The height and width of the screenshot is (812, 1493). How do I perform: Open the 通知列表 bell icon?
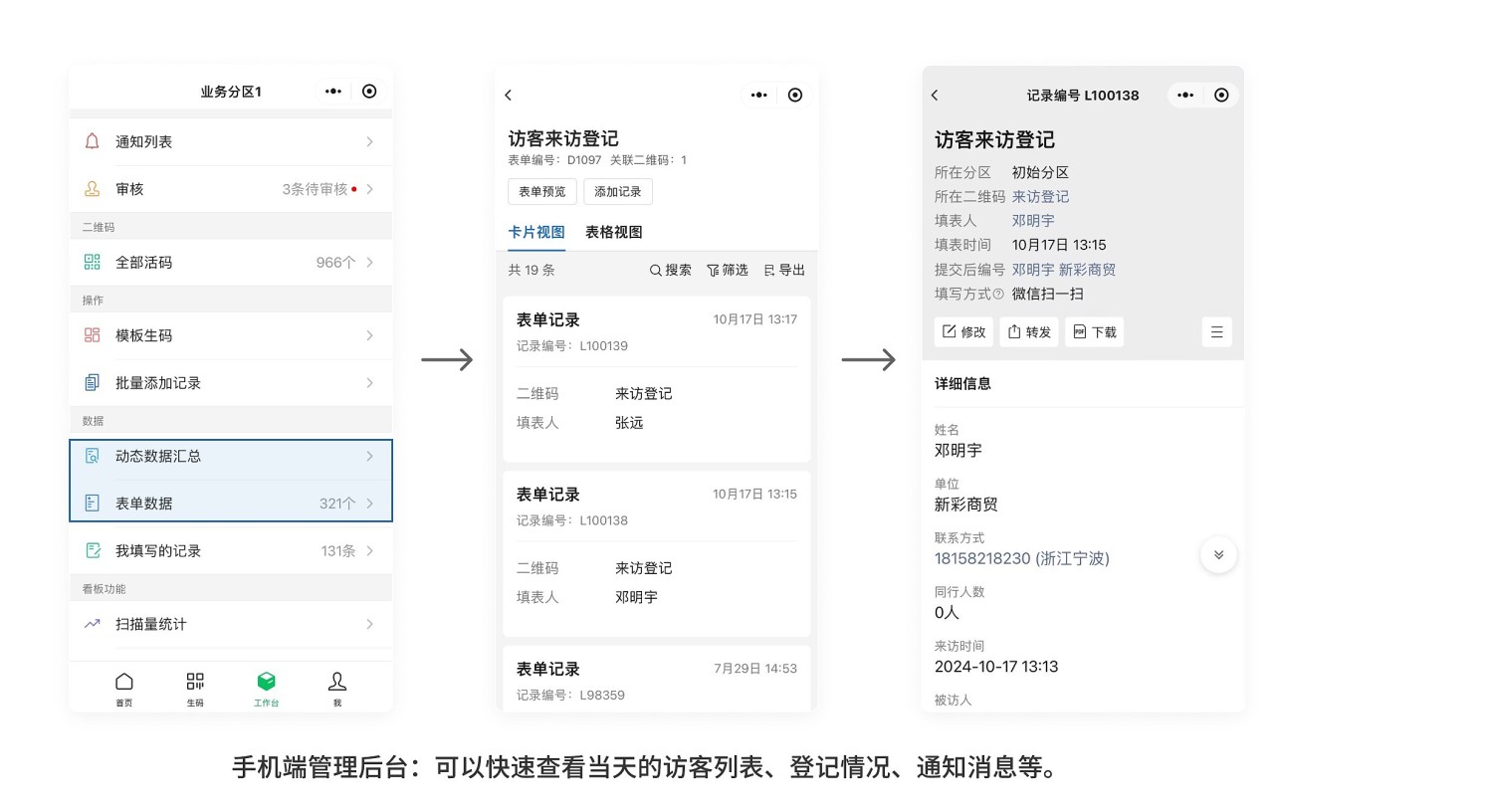[x=92, y=141]
